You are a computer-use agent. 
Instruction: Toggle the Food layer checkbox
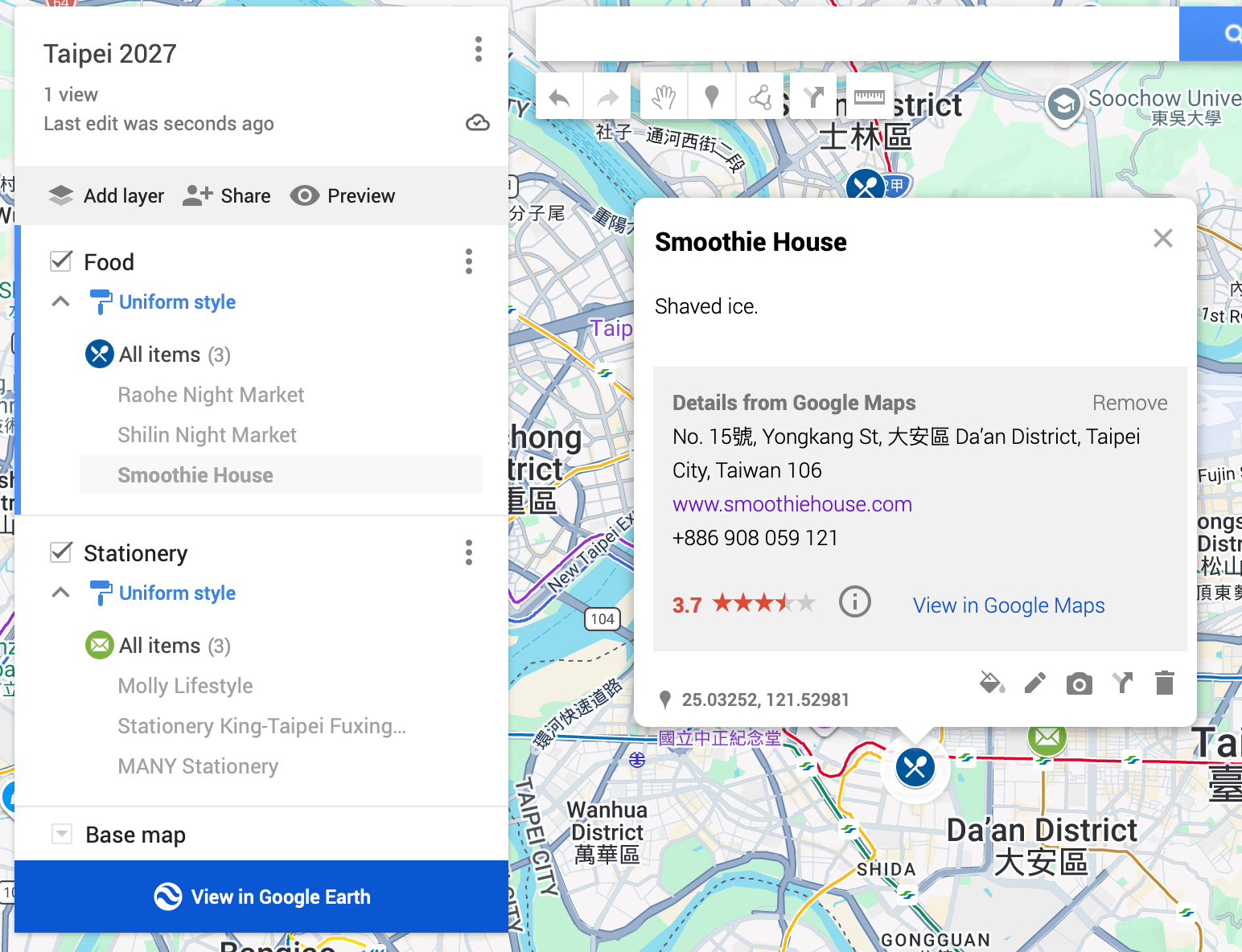click(61, 261)
